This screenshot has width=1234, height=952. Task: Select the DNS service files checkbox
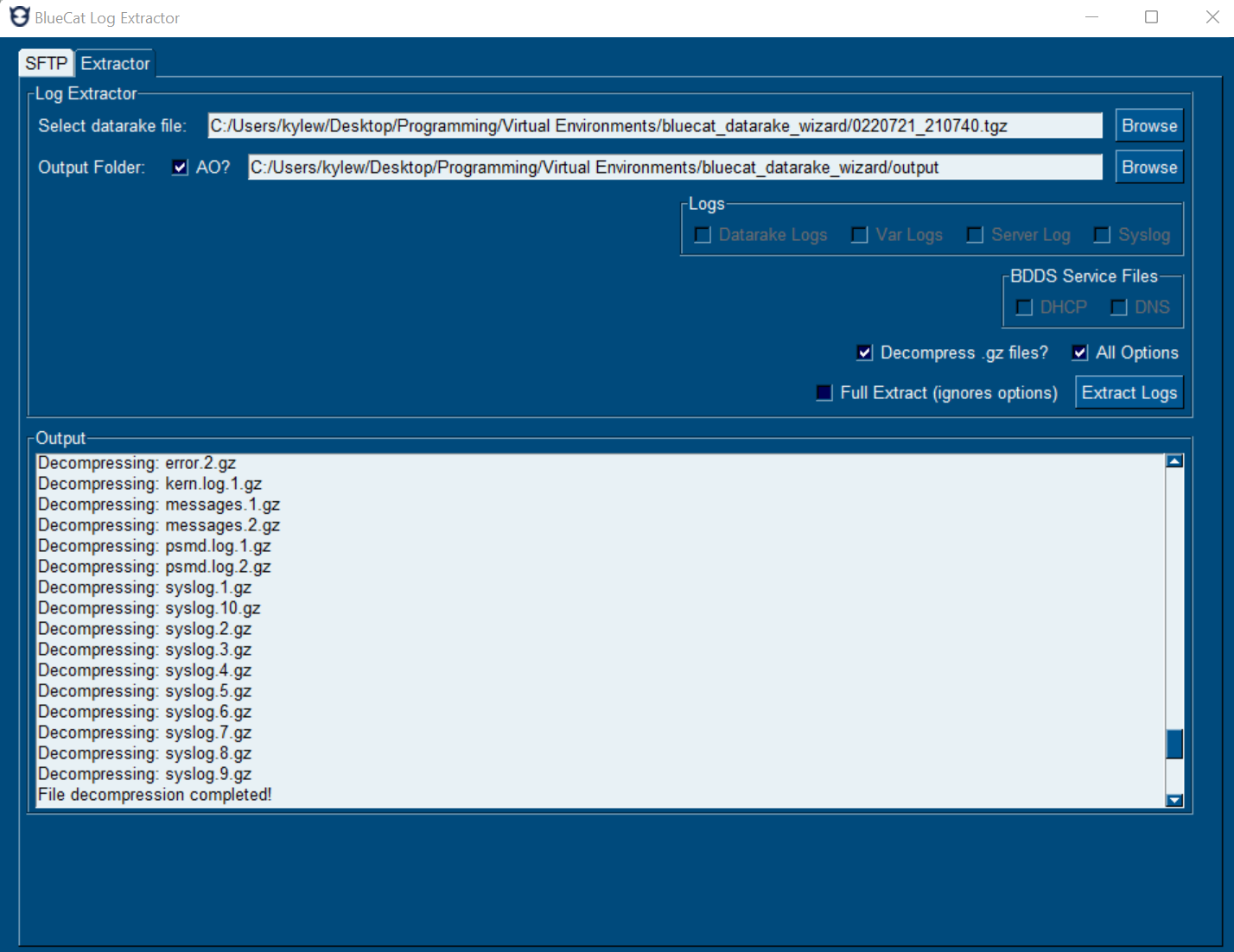(x=1119, y=307)
